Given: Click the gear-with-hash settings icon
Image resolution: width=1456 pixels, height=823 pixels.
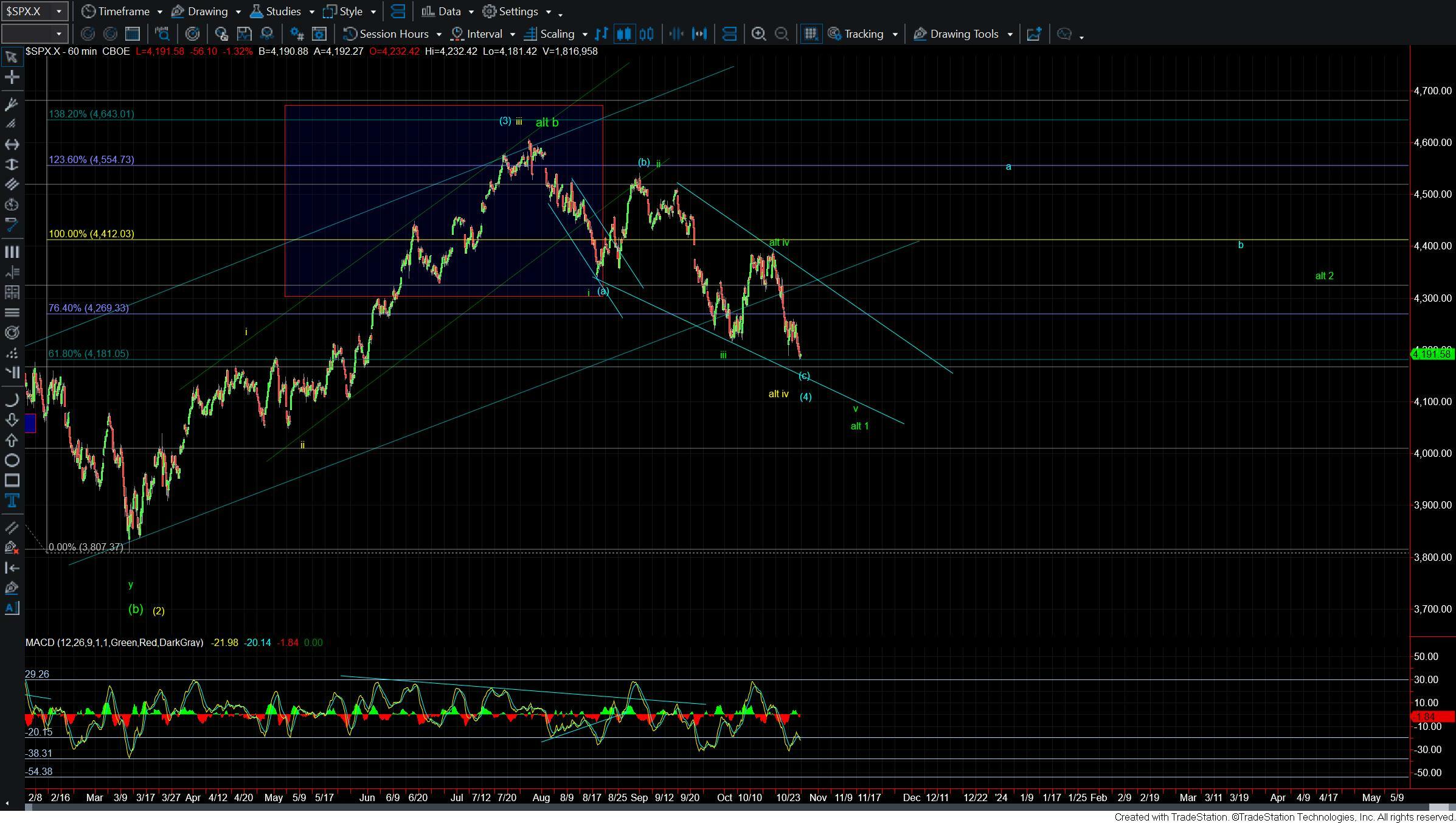Looking at the screenshot, I should [296, 34].
